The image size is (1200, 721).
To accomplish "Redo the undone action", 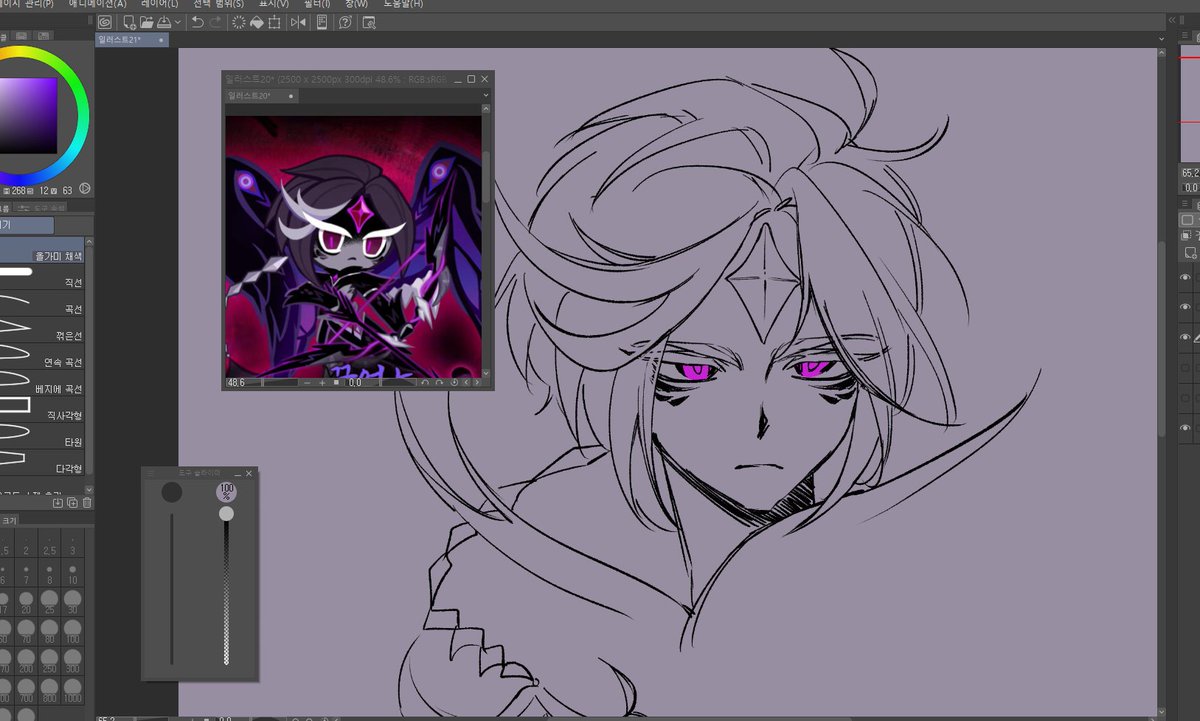I will tap(216, 22).
